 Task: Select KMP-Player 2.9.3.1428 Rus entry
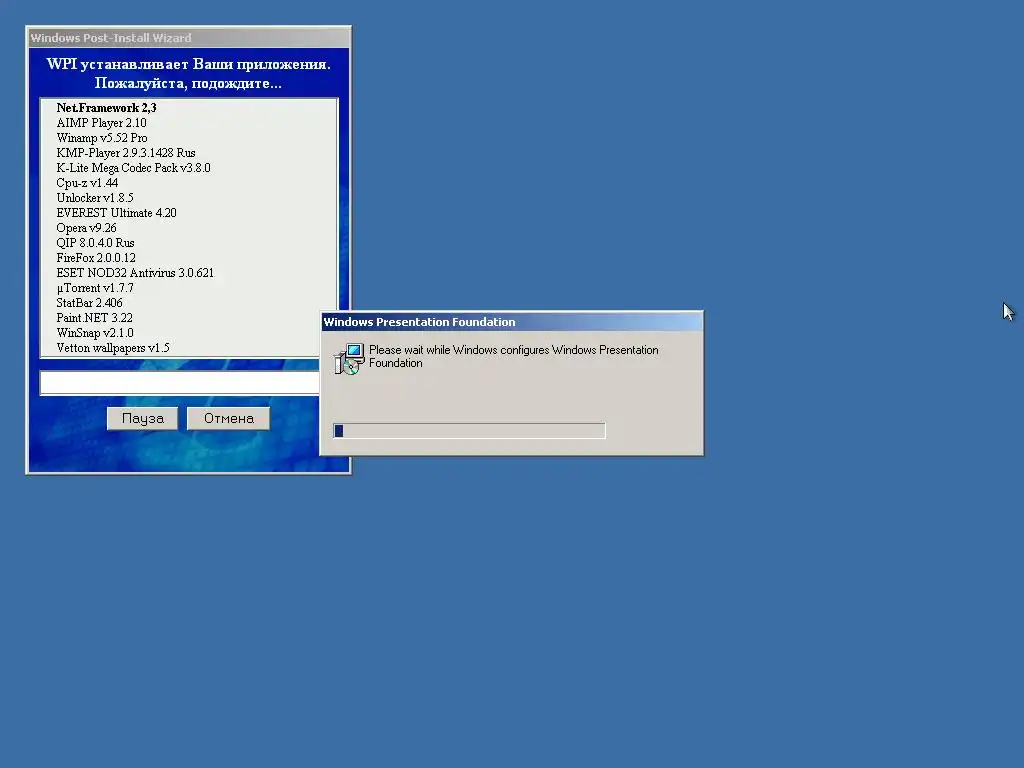(x=126, y=153)
